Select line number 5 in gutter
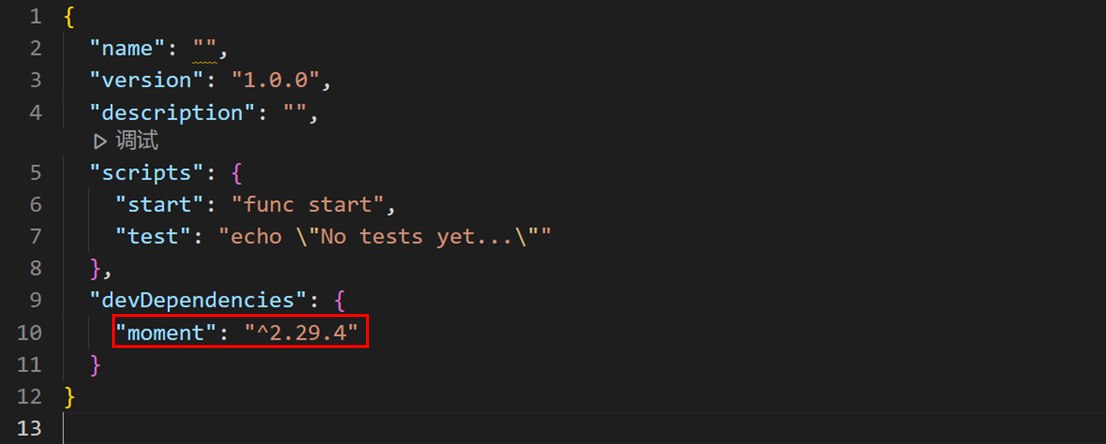This screenshot has width=1106, height=444. 35,173
